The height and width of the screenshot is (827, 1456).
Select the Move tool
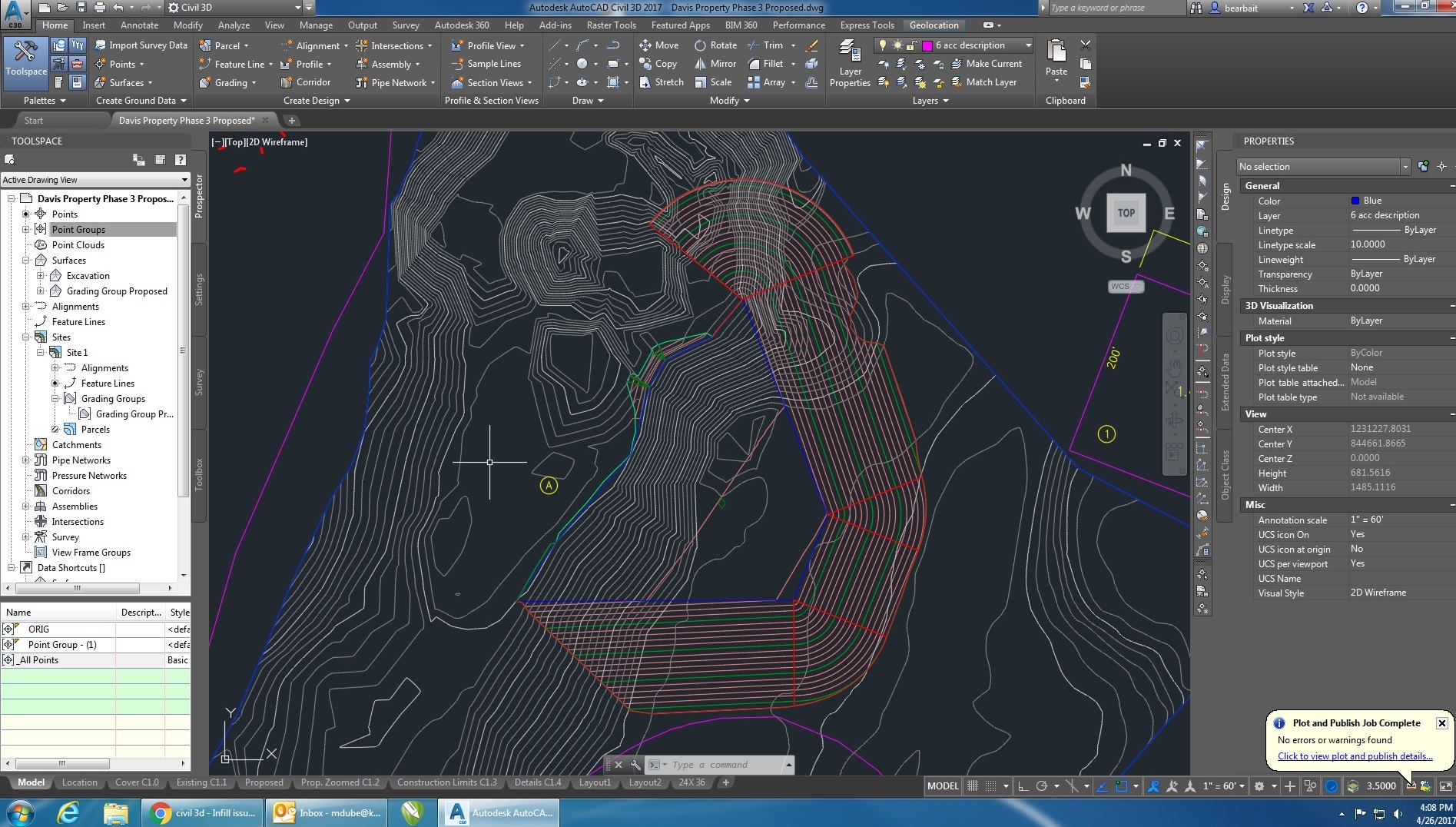[659, 45]
